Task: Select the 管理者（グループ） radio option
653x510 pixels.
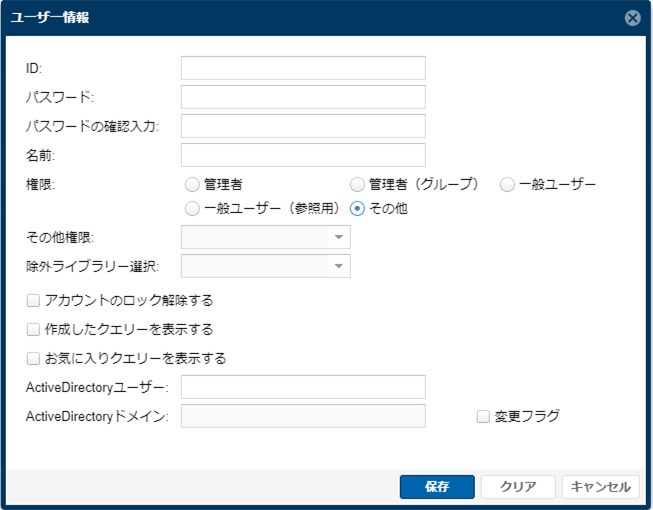Action: click(x=357, y=184)
